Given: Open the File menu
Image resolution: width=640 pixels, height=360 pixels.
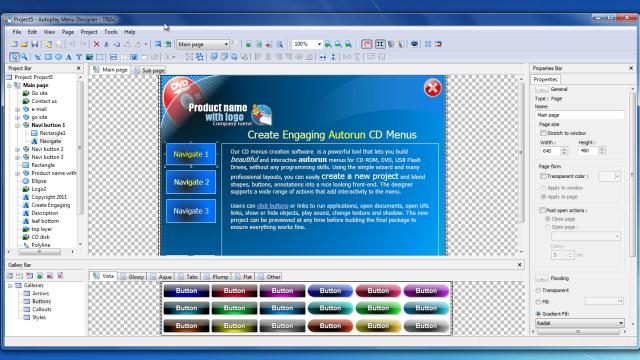Looking at the screenshot, I should 17,32.
